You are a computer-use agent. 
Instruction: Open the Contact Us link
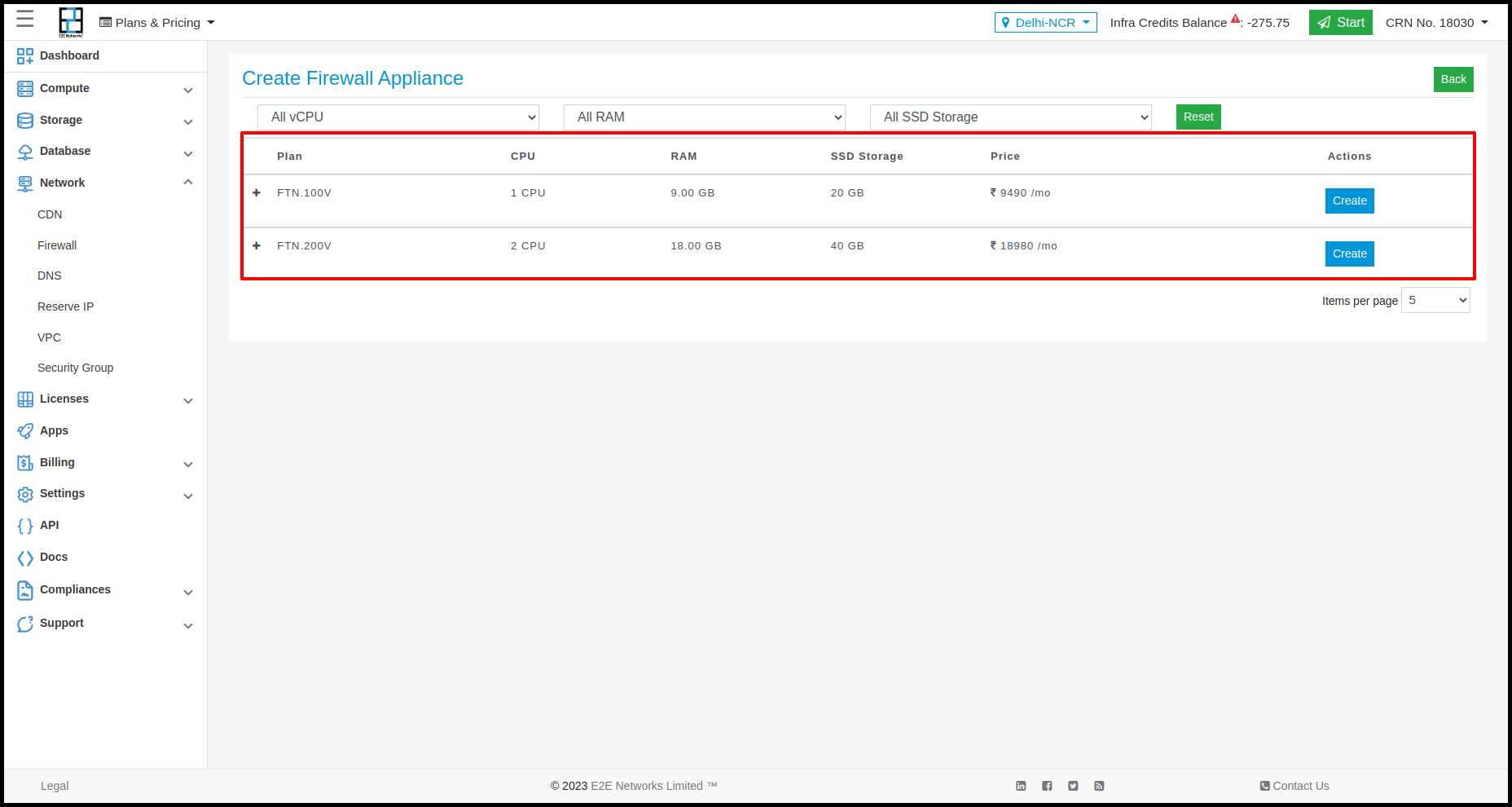(x=1294, y=786)
